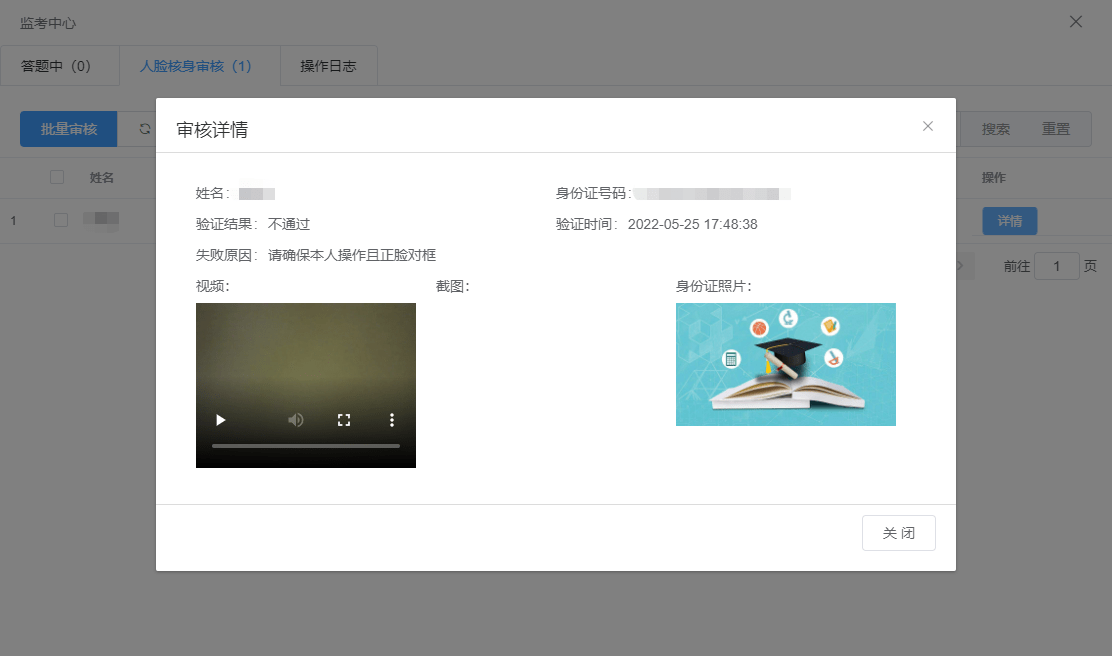Click the next page arrow in pagination

click(961, 266)
